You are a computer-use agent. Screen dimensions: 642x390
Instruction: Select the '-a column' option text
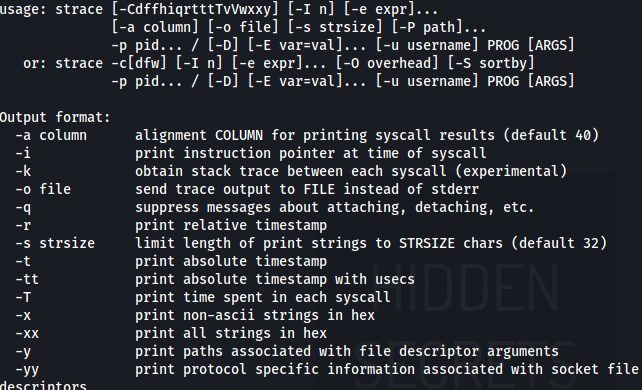[x=51, y=135]
